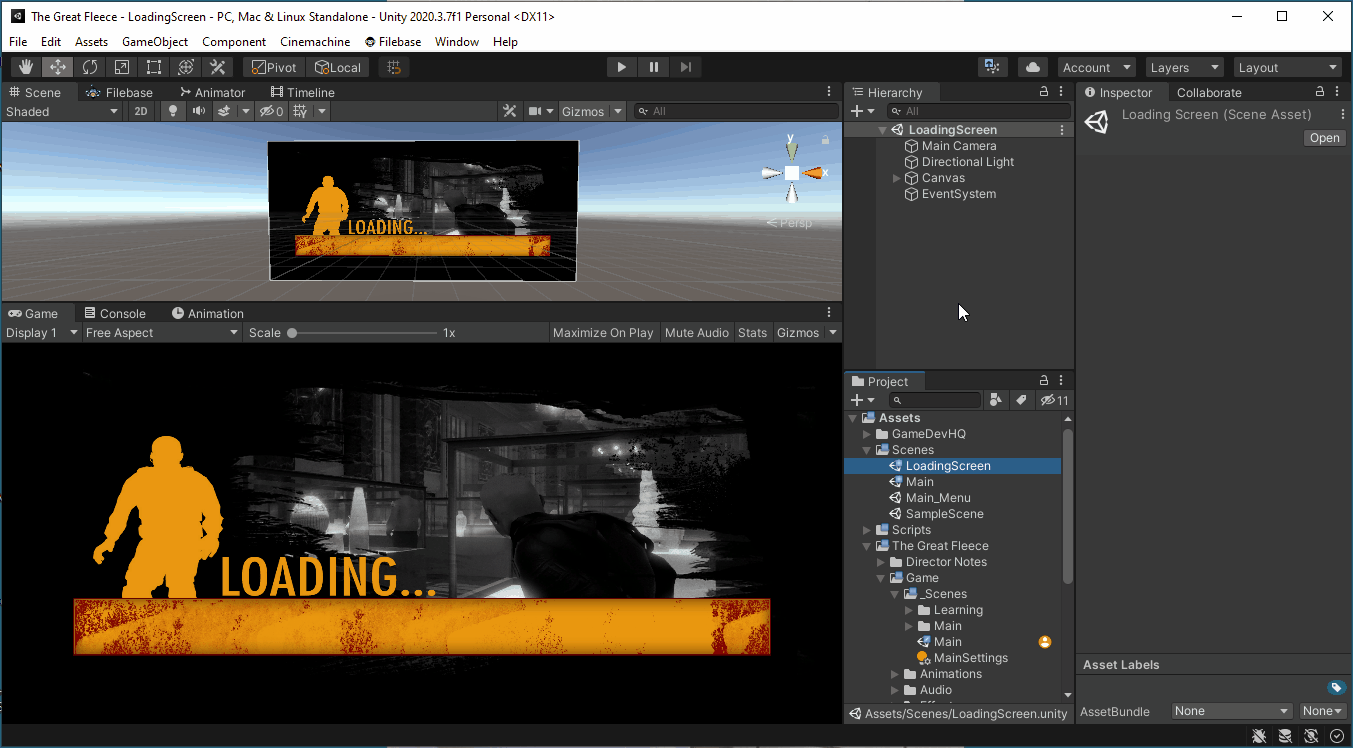Toggle scene lighting bulb icon

(x=173, y=111)
